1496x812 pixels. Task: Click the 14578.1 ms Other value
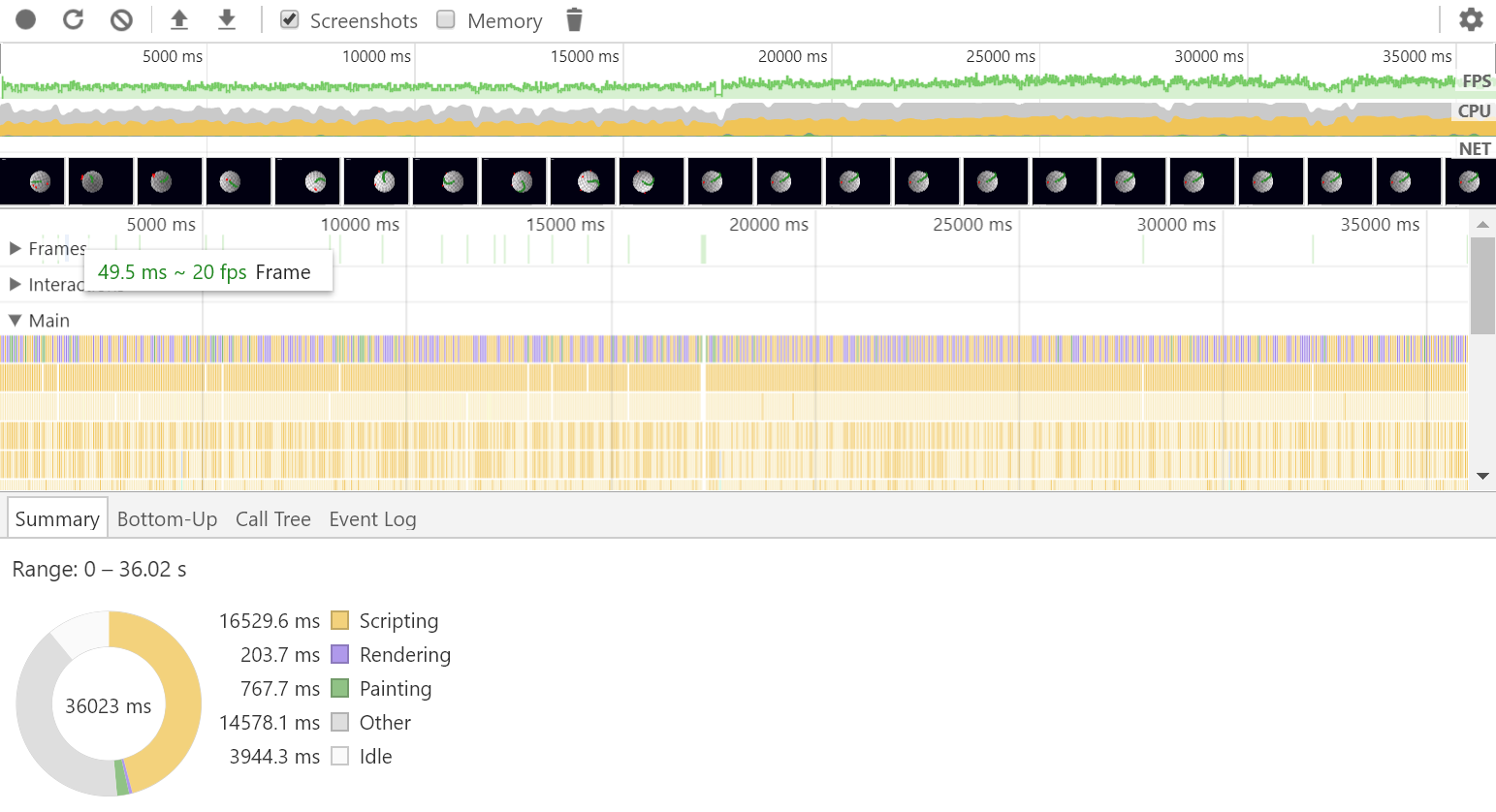point(270,722)
